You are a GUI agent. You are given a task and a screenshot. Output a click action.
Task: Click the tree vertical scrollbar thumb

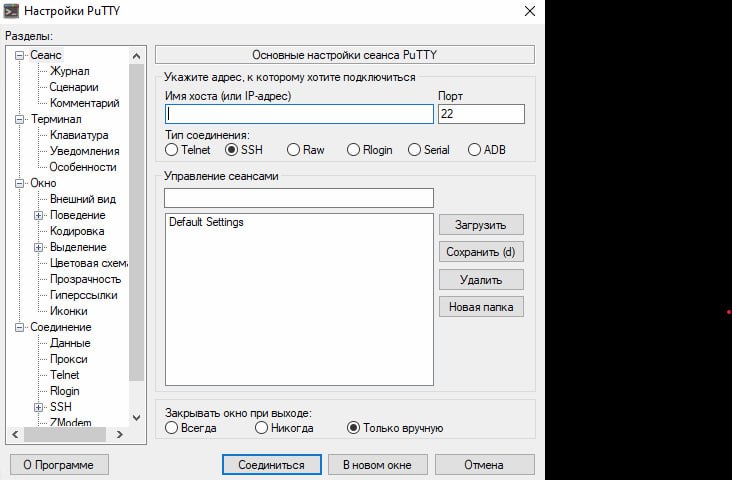[x=136, y=223]
